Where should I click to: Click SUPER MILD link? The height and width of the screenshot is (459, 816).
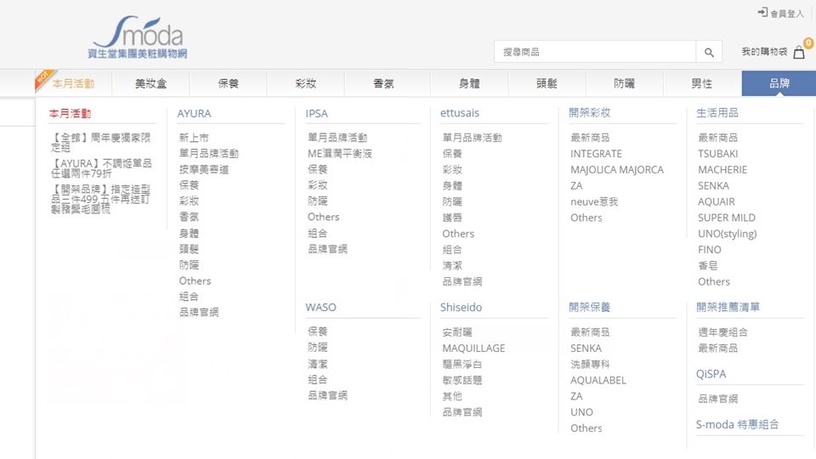point(726,218)
